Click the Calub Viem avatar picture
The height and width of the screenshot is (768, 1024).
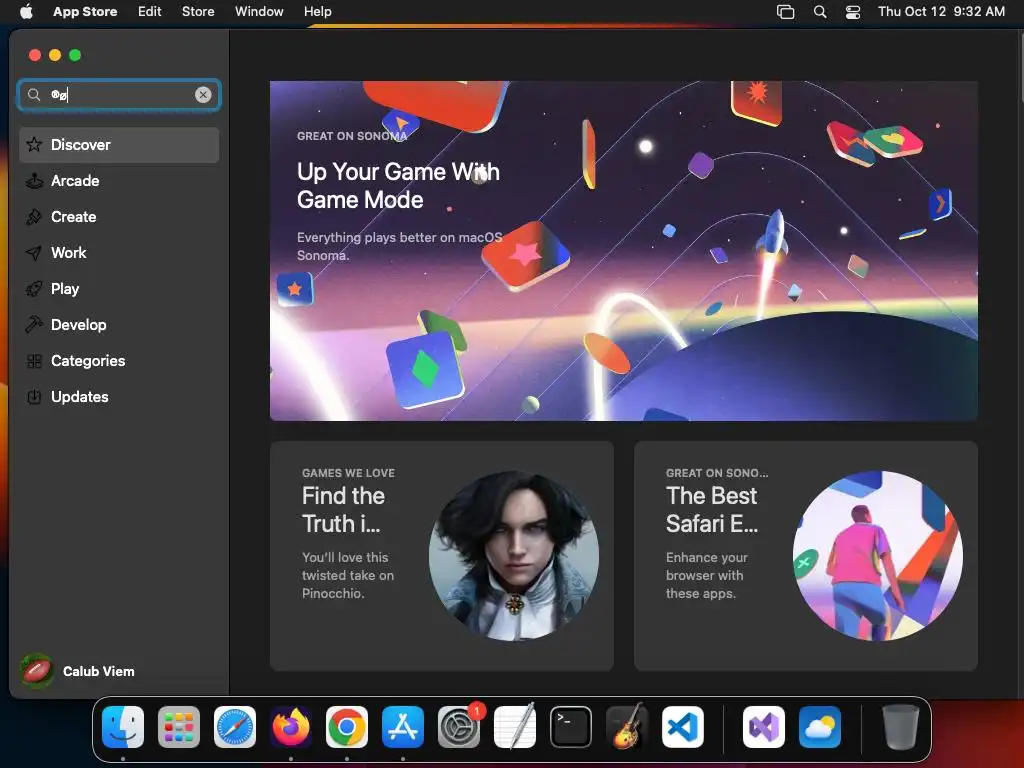pyautogui.click(x=37, y=671)
